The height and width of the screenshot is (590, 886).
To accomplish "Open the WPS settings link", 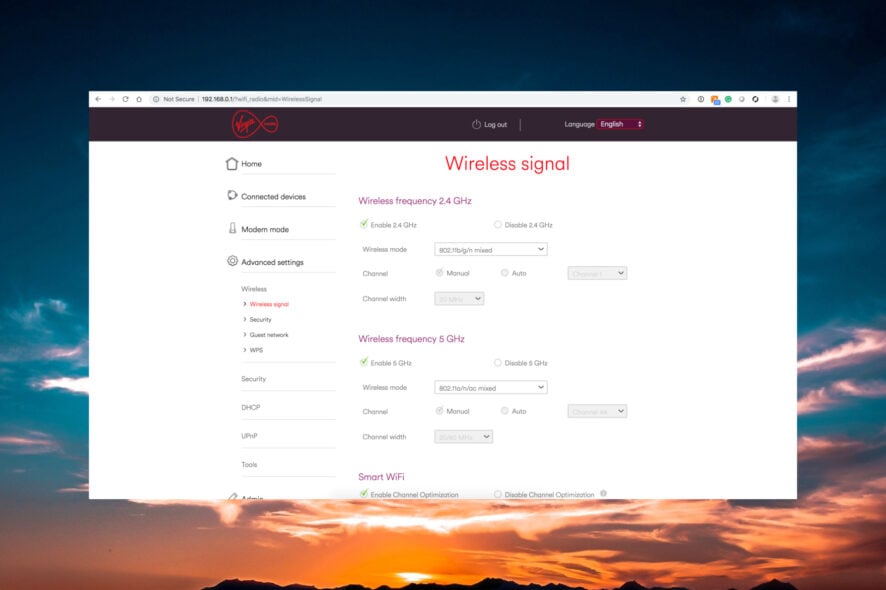I will pos(257,349).
